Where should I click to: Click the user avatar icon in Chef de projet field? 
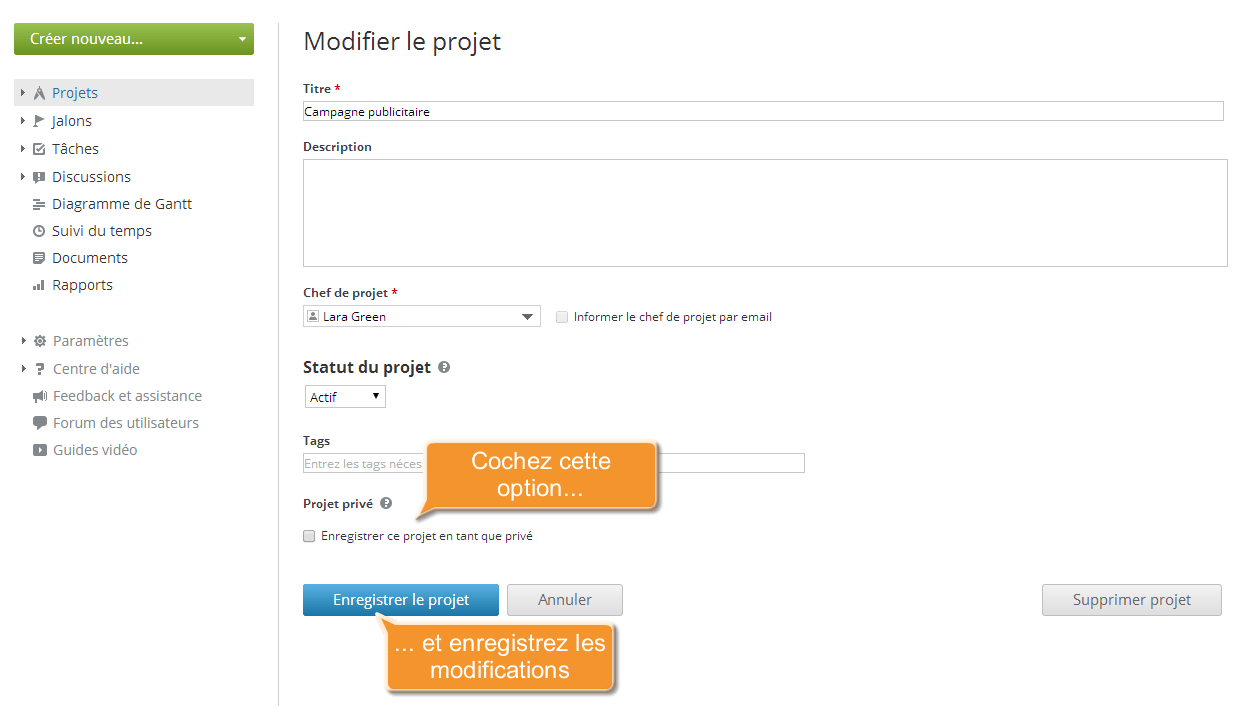tap(312, 316)
